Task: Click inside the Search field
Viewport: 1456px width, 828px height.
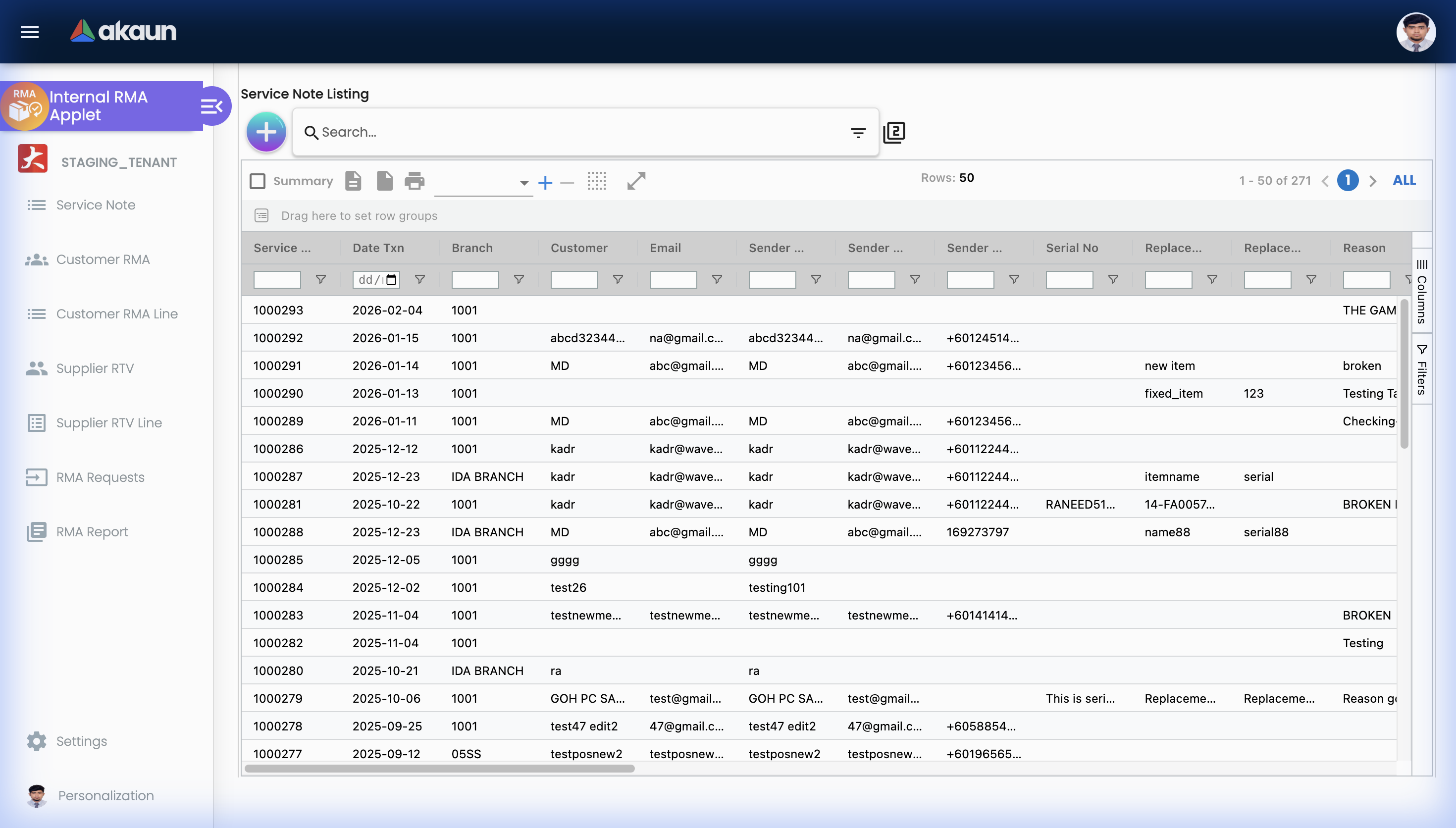Action: (x=569, y=132)
